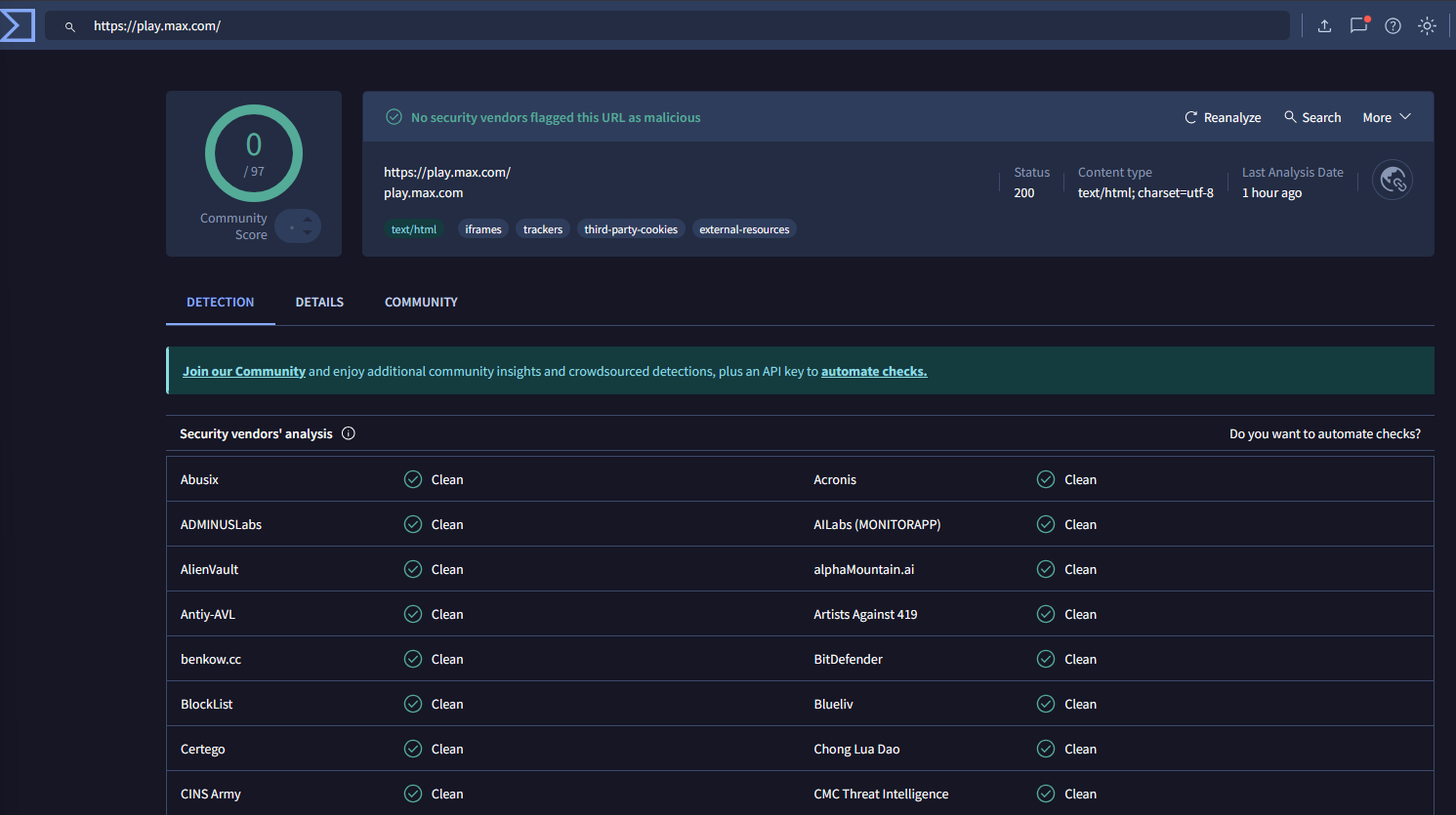1456x815 pixels.
Task: Click the AlienVault clean check icon
Action: [413, 569]
